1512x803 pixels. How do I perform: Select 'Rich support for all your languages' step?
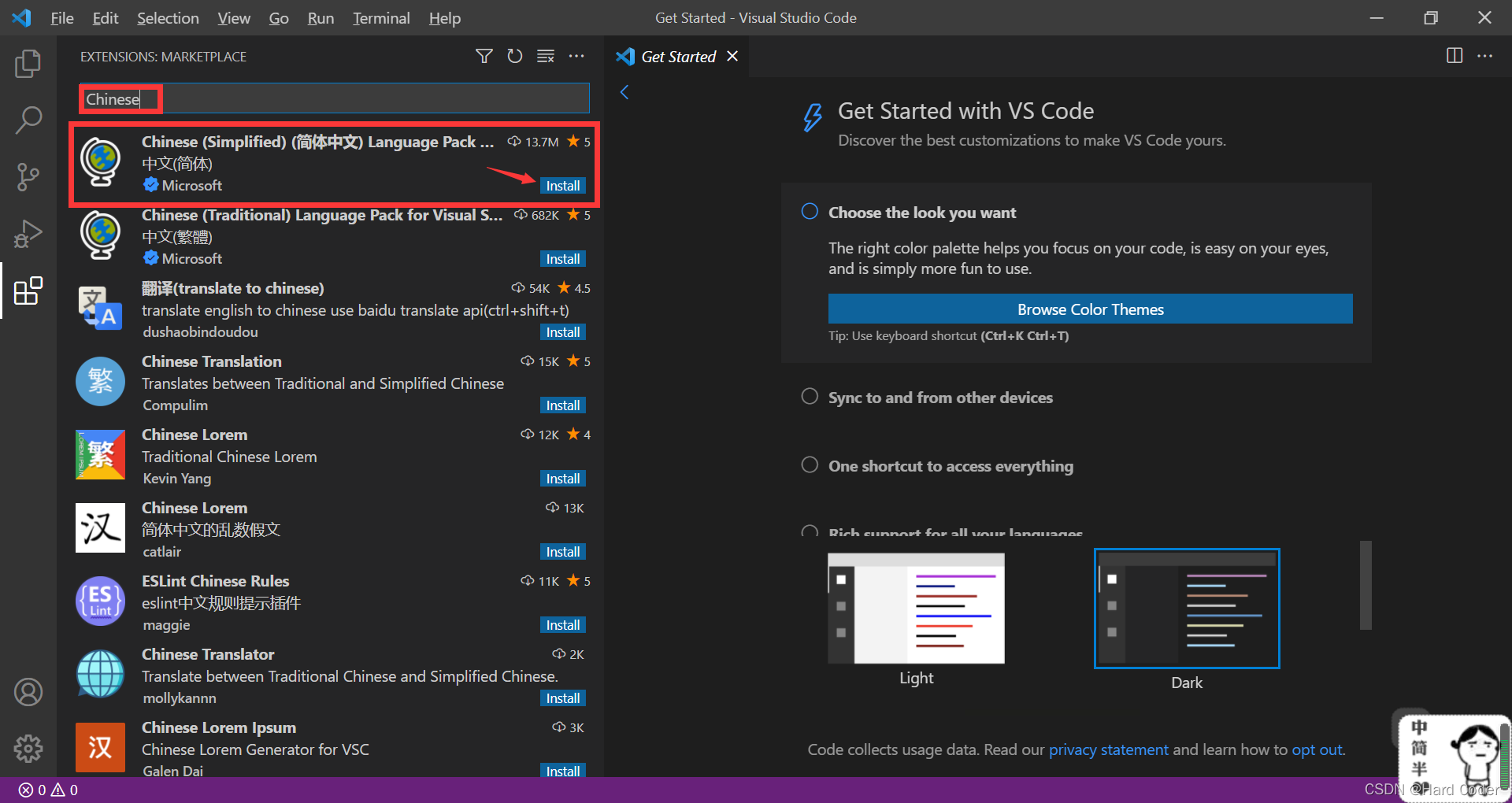(955, 531)
